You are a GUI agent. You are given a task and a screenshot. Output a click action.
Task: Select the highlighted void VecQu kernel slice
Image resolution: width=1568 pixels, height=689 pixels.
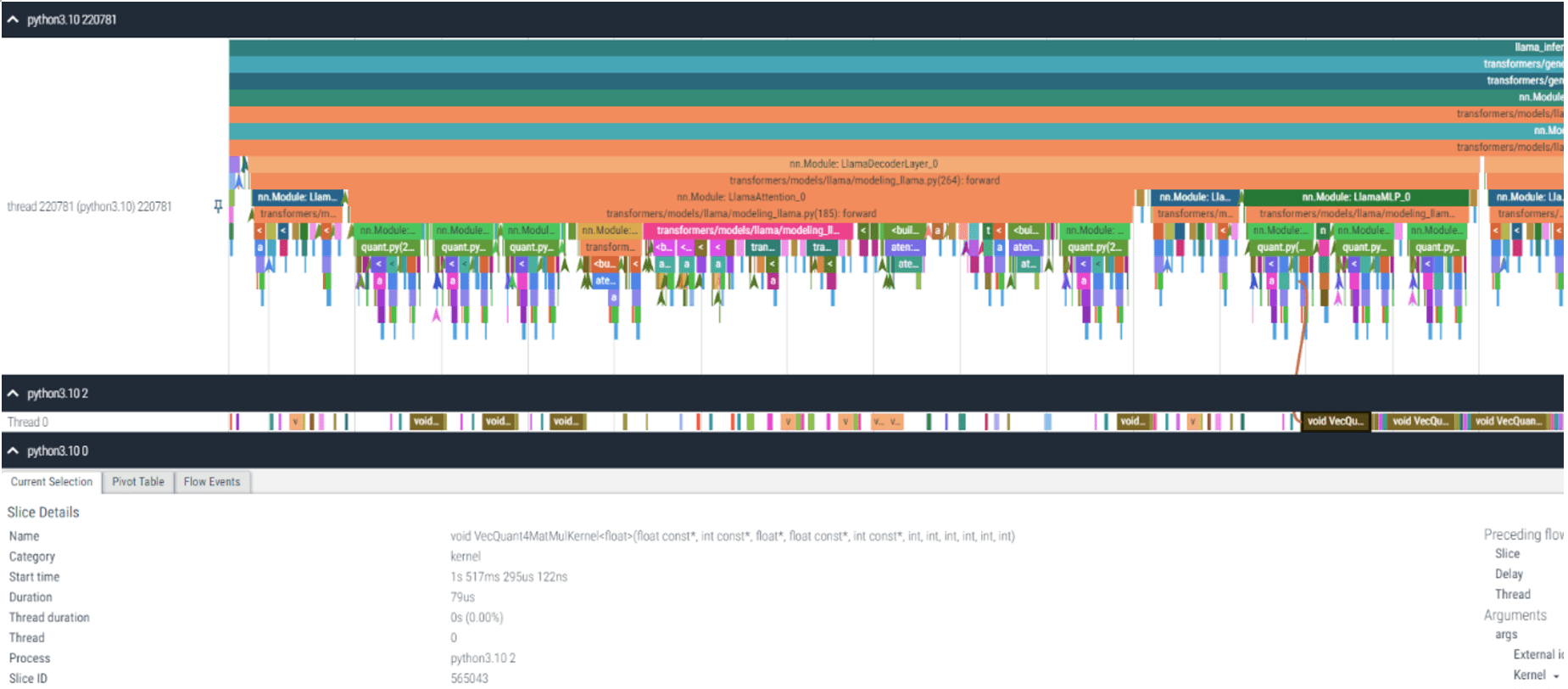[x=1335, y=422]
